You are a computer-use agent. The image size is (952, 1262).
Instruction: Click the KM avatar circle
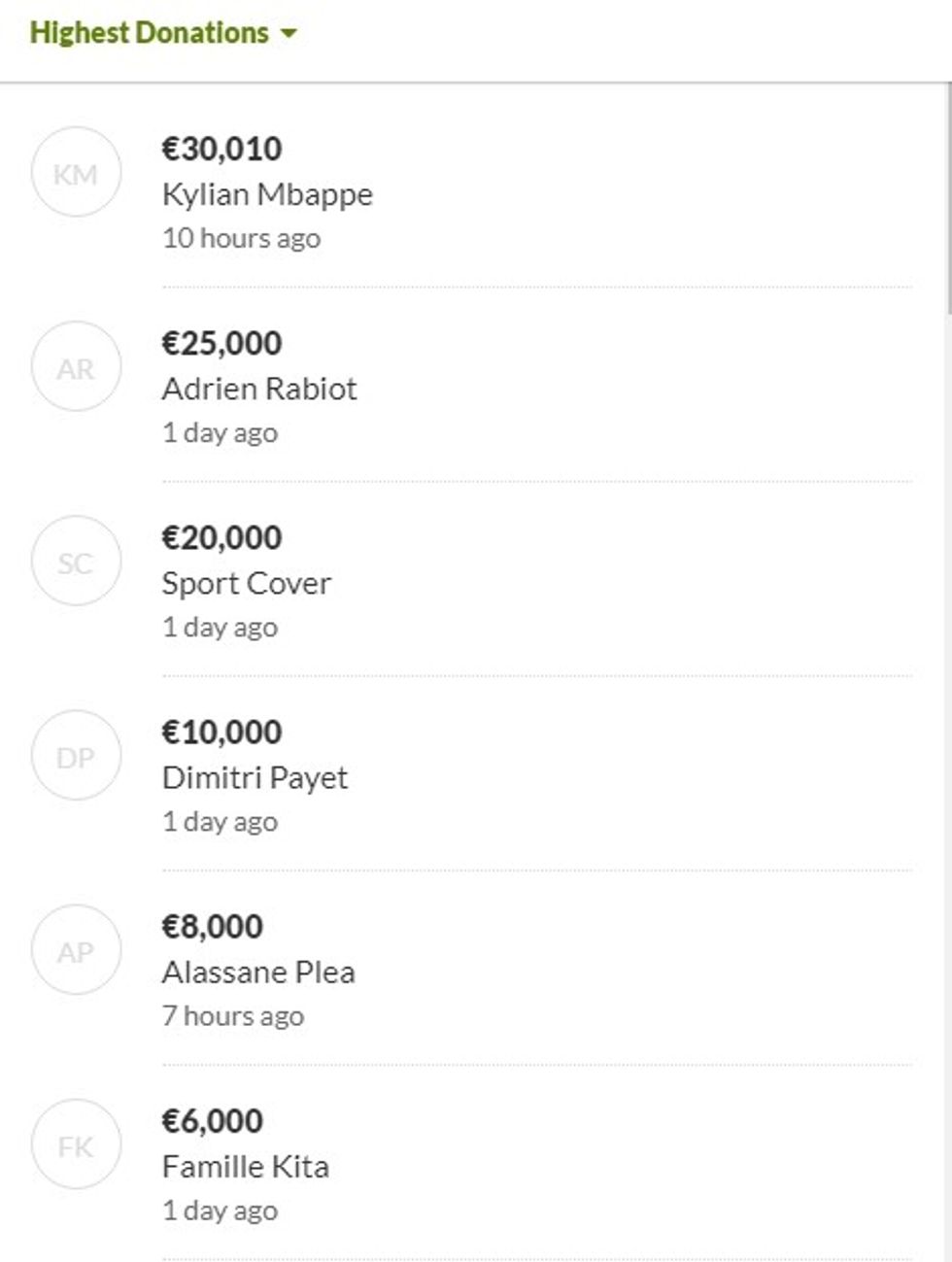click(x=76, y=173)
